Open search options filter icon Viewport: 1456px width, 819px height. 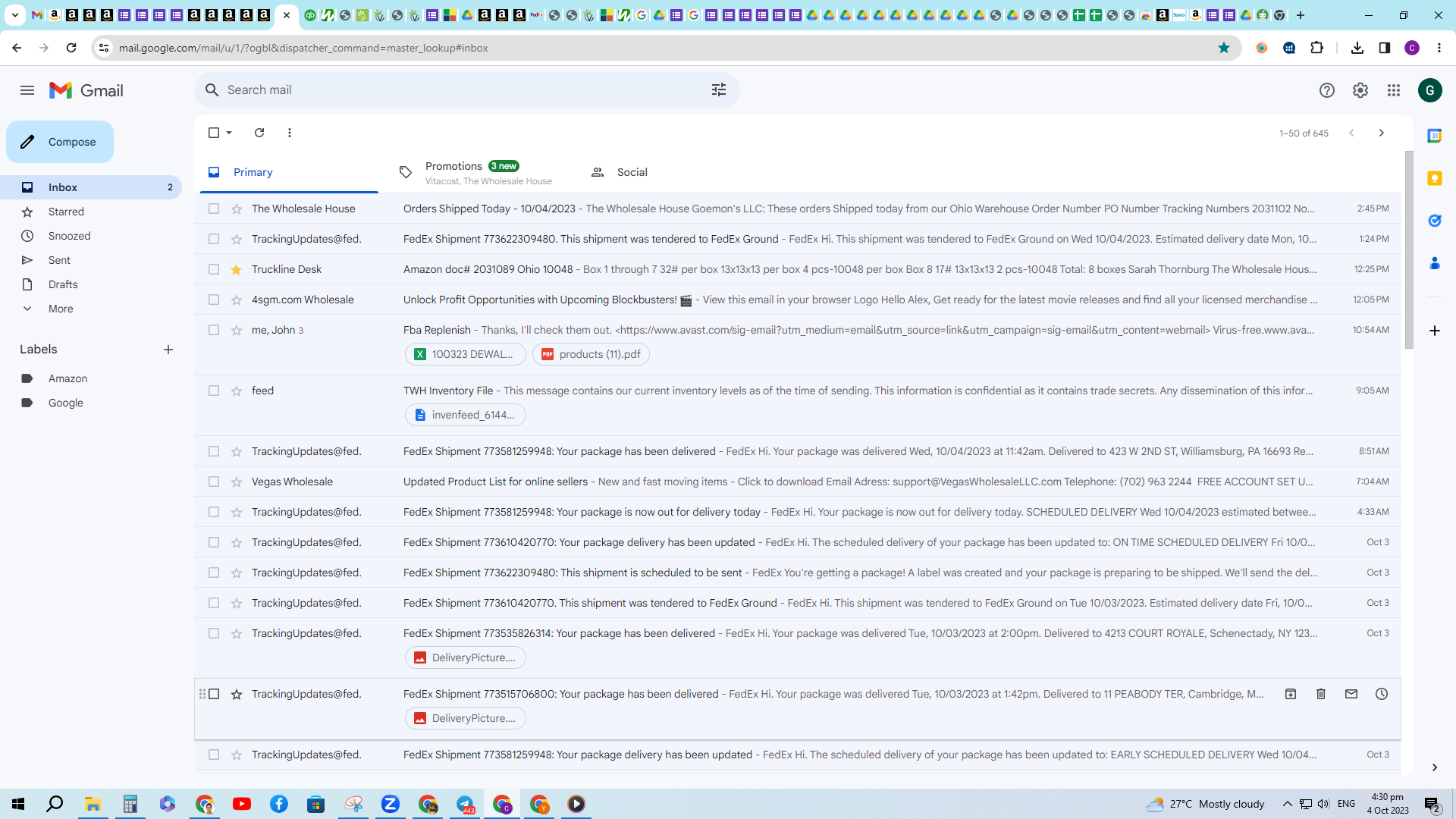tap(719, 89)
